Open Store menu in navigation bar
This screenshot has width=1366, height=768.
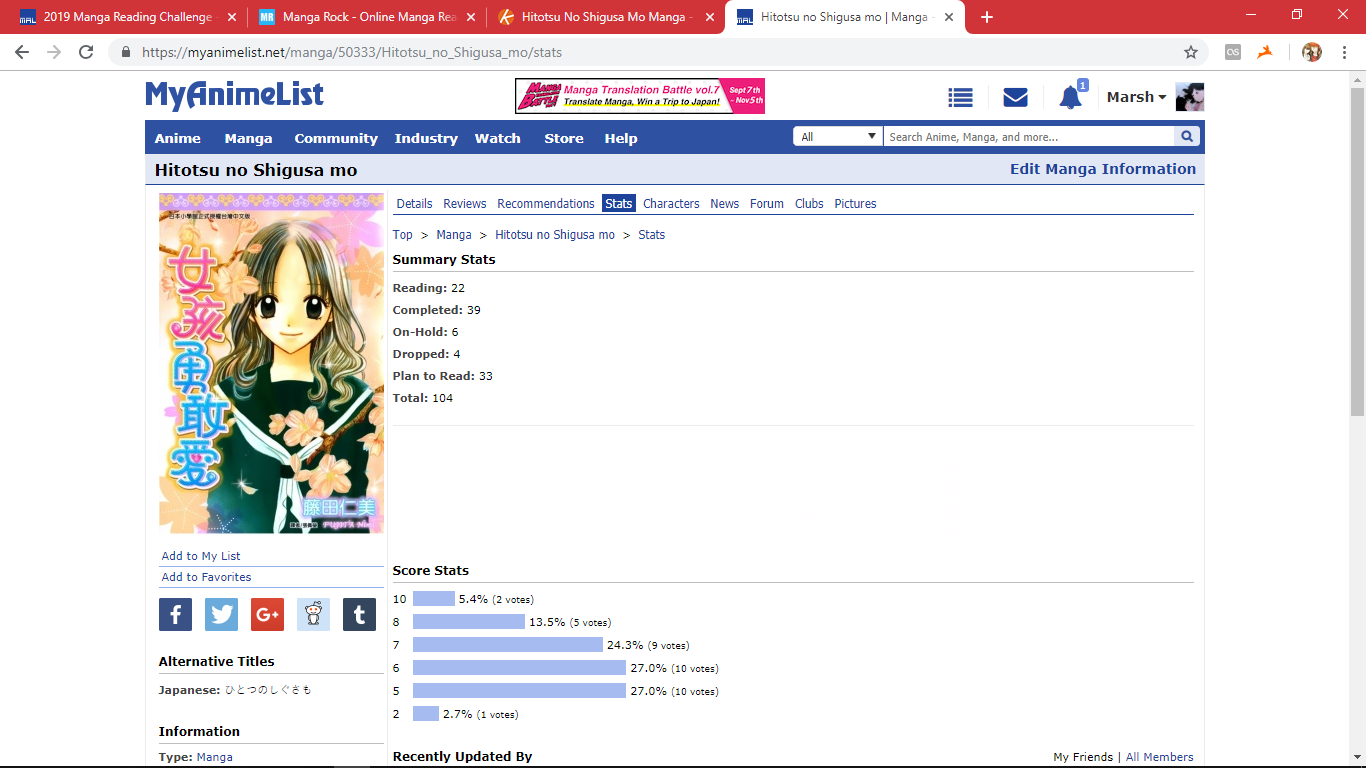[x=564, y=138]
